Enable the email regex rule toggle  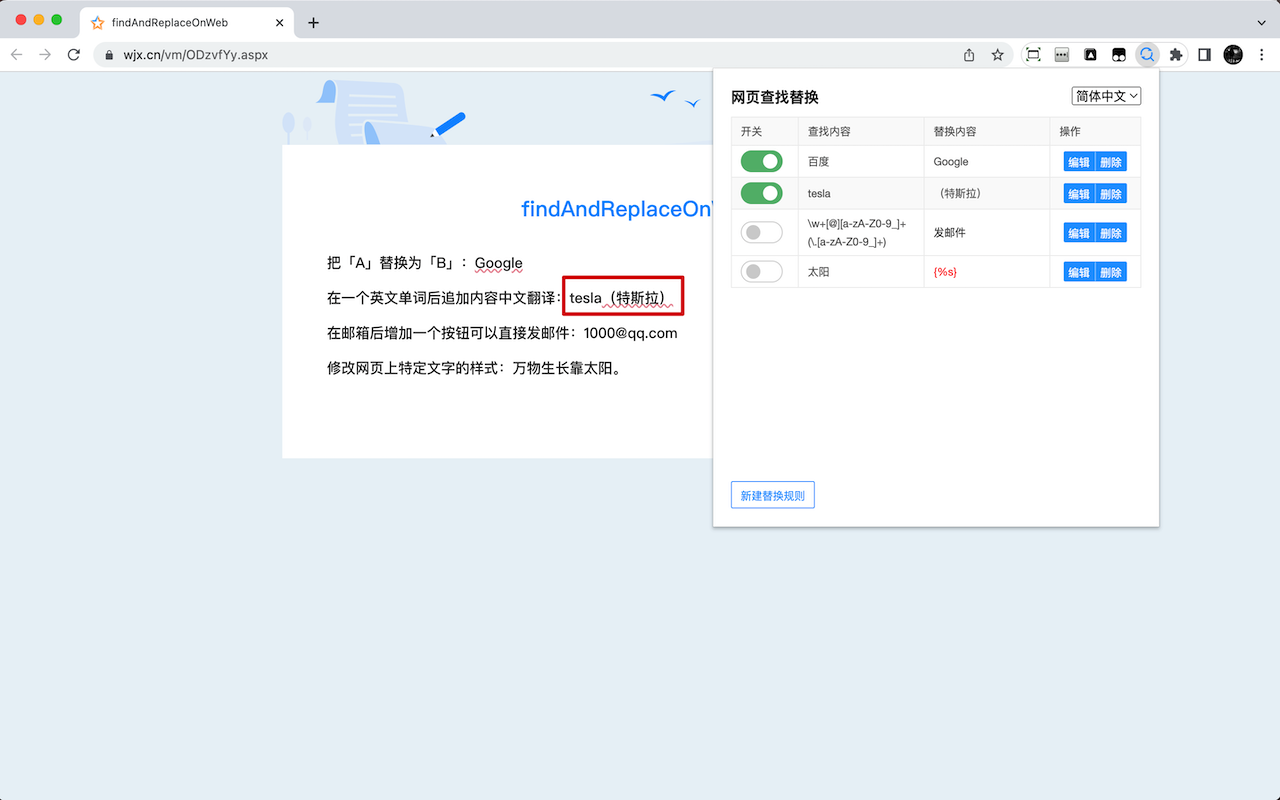point(761,231)
